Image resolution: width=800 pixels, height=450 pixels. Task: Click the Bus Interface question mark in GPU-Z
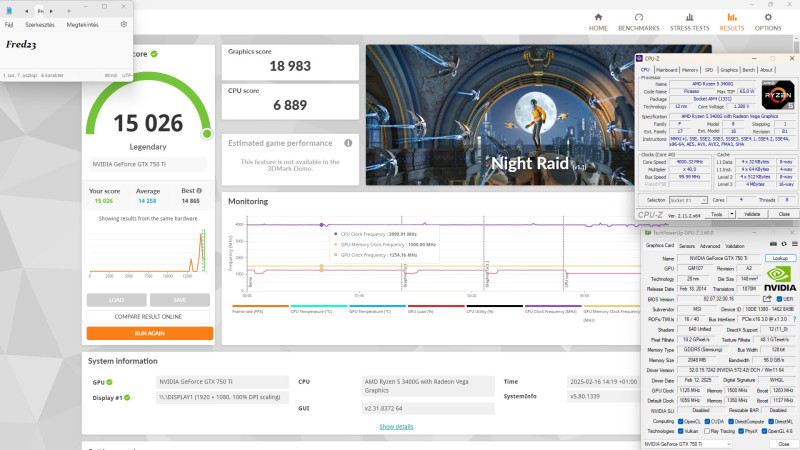coord(794,319)
